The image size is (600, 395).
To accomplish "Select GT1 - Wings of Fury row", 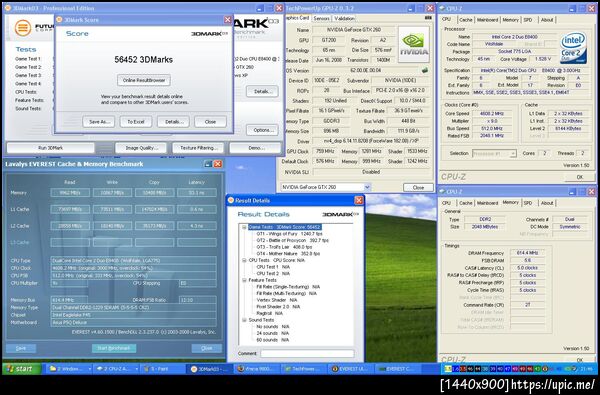I will 289,234.
